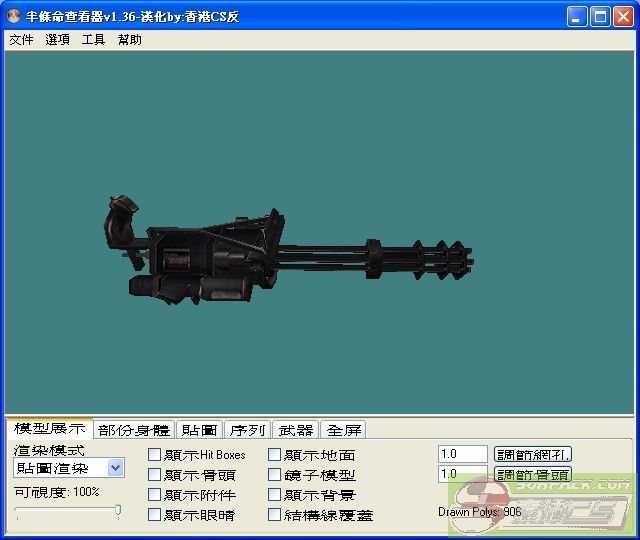Minimize the model viewer window

tap(578, 17)
